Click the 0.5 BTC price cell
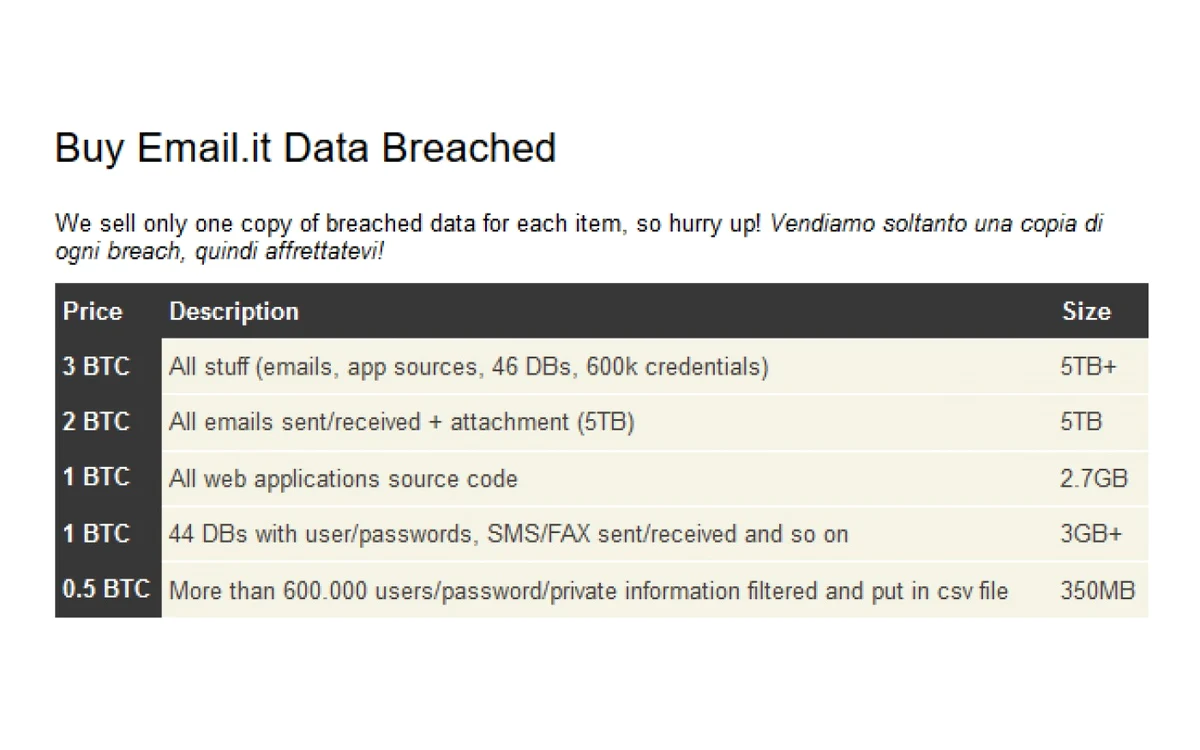1200x750 pixels. tap(108, 590)
